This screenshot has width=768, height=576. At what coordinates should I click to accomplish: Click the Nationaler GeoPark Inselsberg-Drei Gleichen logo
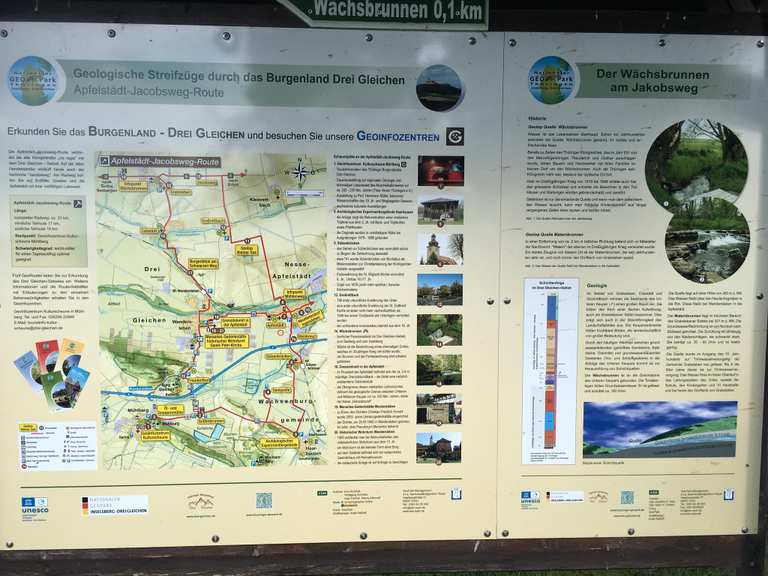pyautogui.click(x=115, y=505)
